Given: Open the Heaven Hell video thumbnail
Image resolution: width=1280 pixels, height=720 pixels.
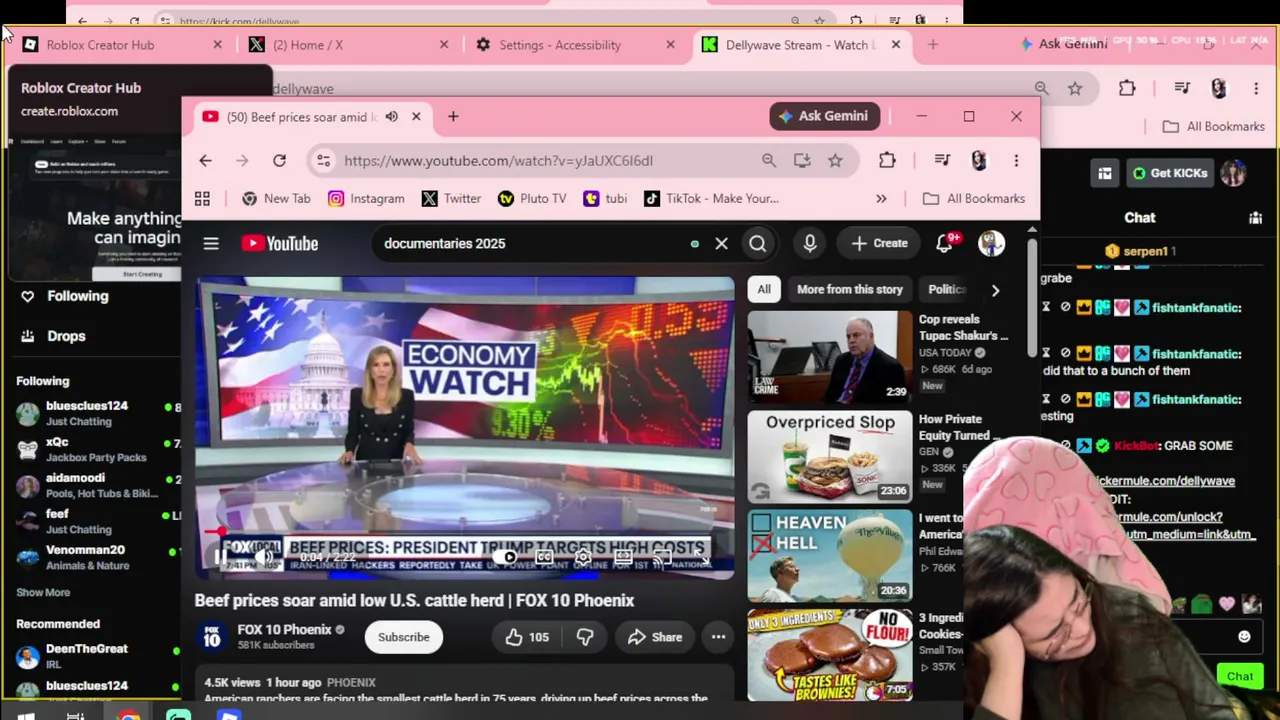Looking at the screenshot, I should point(830,556).
